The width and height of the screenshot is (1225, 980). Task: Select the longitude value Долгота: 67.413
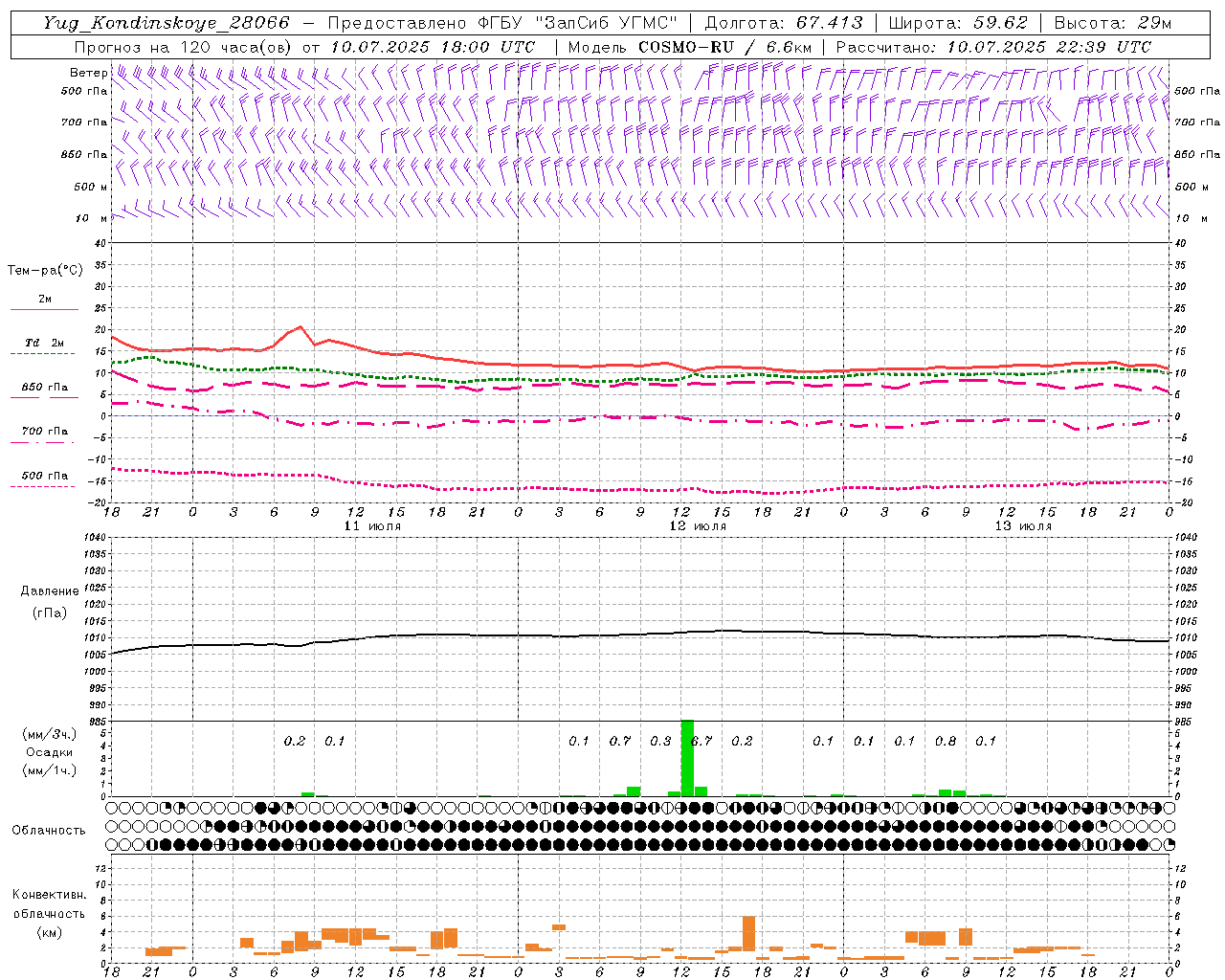click(783, 23)
